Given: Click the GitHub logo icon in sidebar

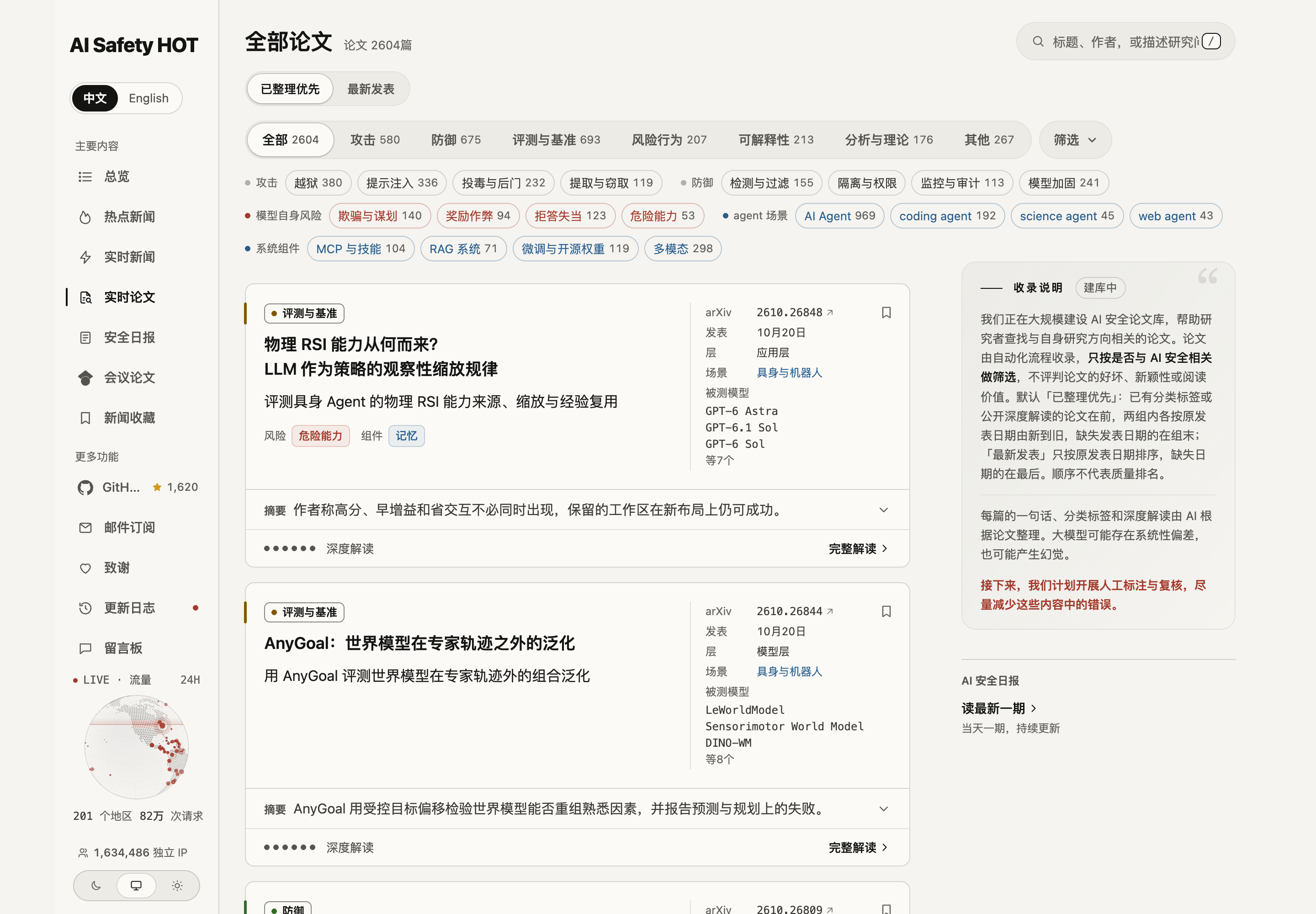Looking at the screenshot, I should point(85,487).
